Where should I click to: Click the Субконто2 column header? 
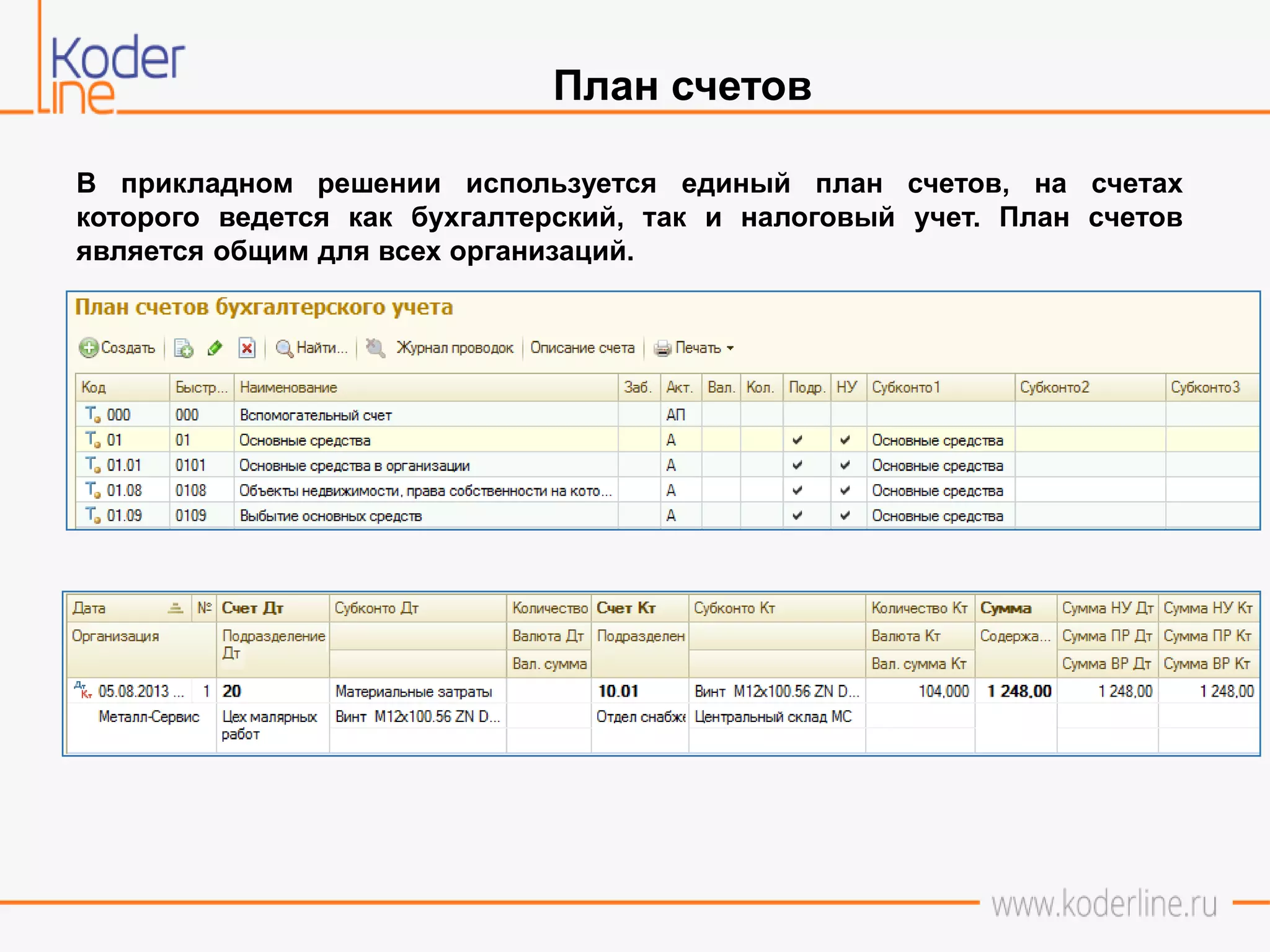point(1090,387)
